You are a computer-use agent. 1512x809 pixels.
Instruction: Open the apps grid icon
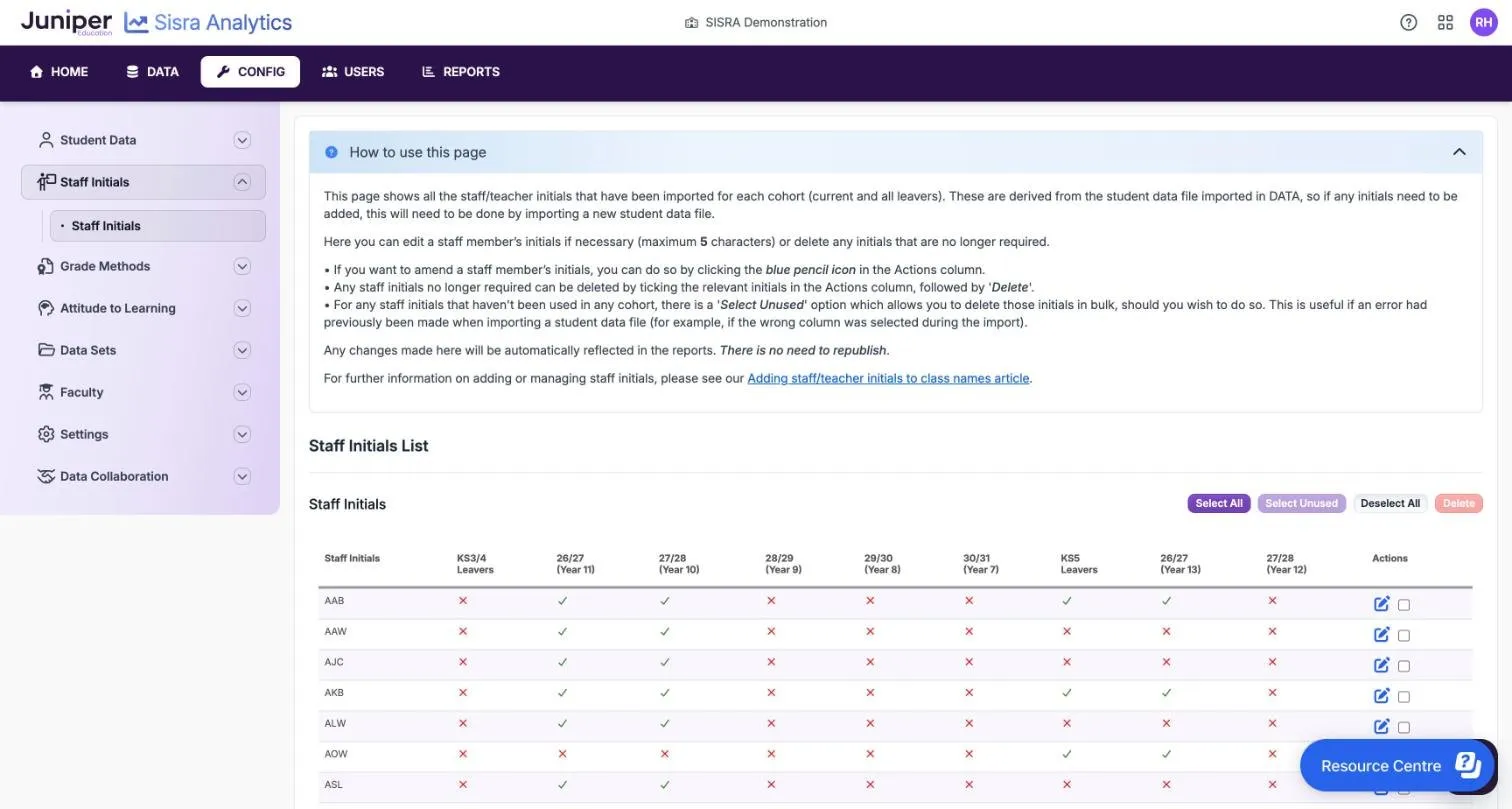point(1445,22)
